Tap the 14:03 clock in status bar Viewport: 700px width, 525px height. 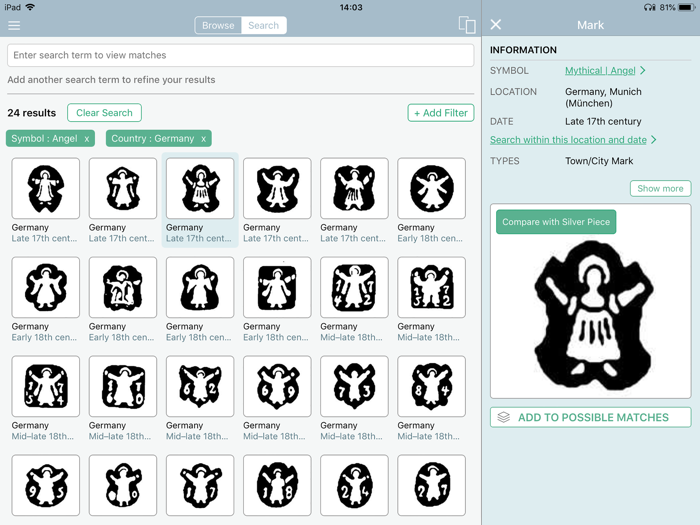[351, 7]
